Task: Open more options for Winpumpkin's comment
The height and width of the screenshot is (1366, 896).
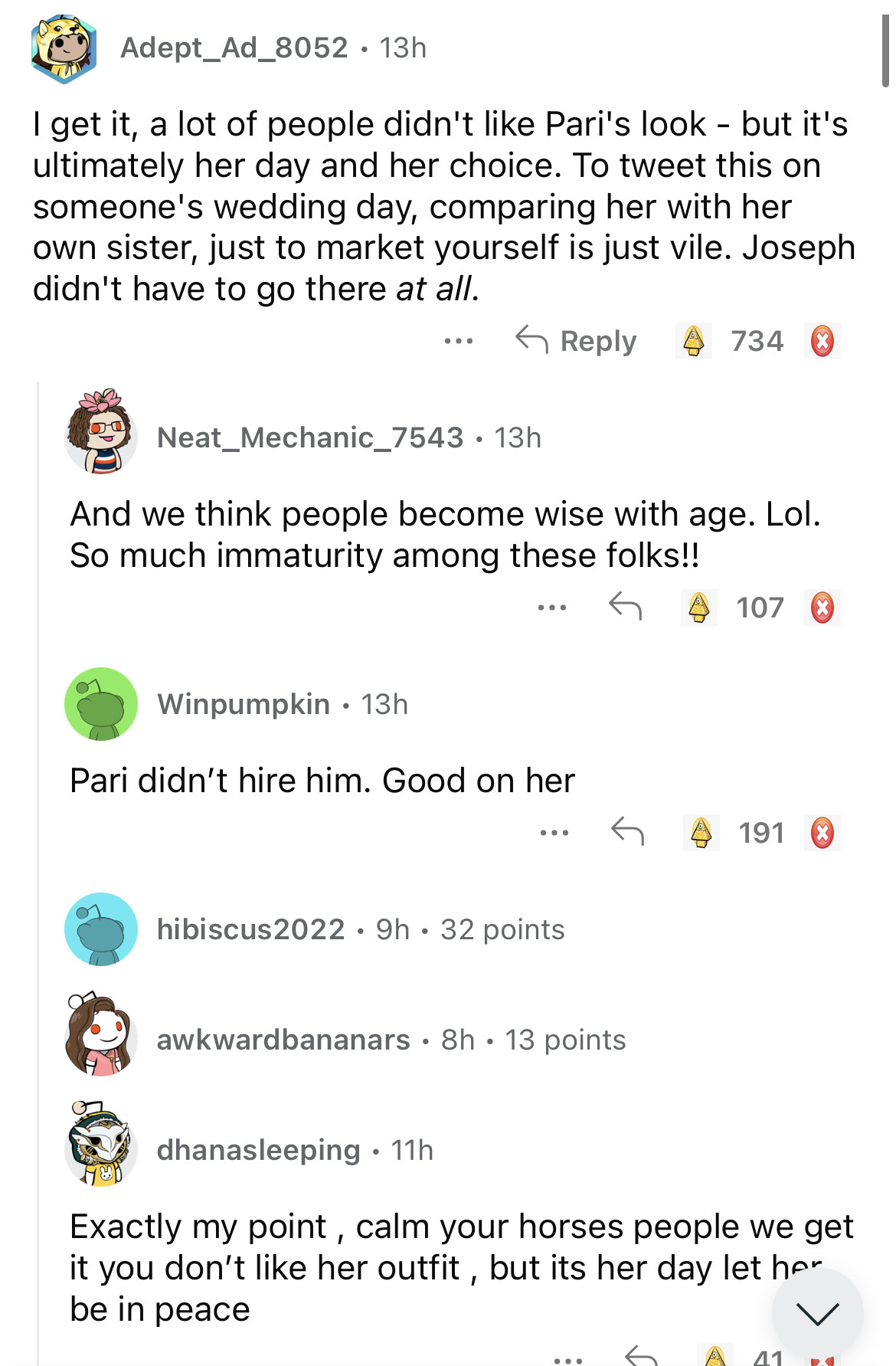Action: click(554, 833)
